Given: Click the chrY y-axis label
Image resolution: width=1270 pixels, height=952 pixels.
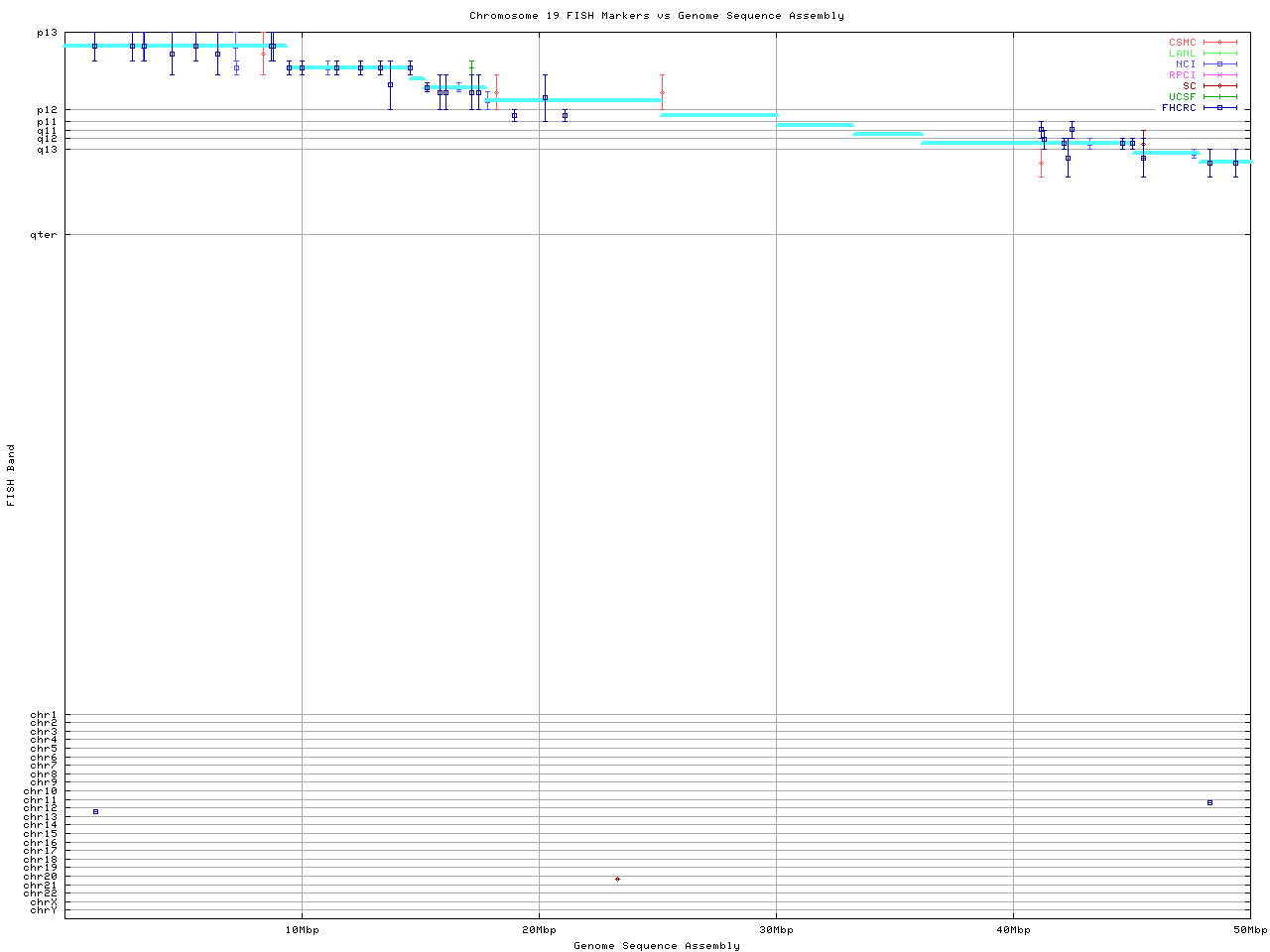Looking at the screenshot, I should click(44, 909).
